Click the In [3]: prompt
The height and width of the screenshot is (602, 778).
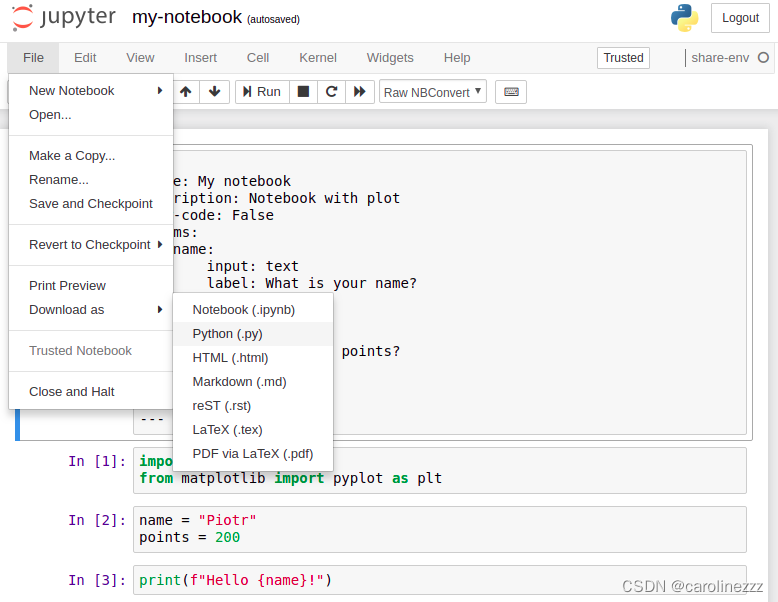(x=97, y=580)
